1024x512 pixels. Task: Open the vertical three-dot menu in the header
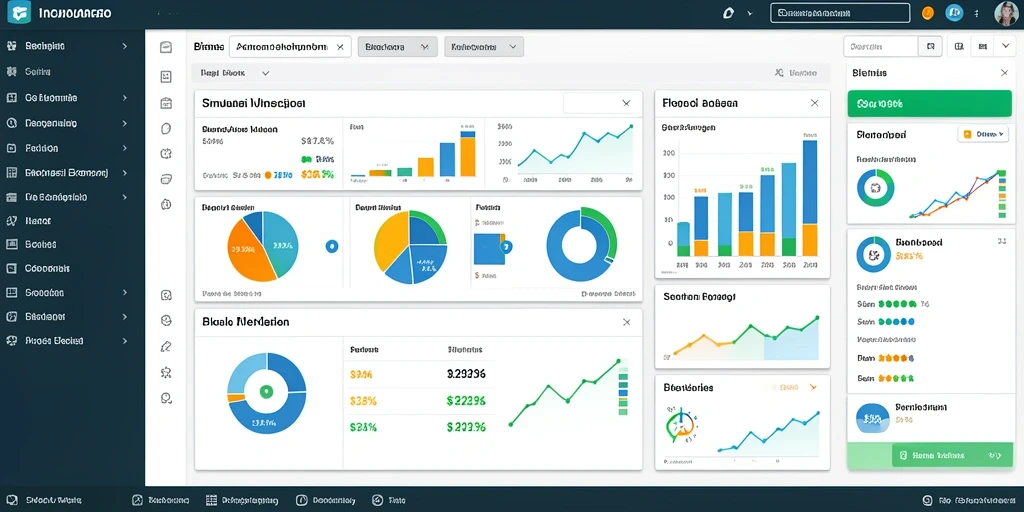[x=976, y=13]
